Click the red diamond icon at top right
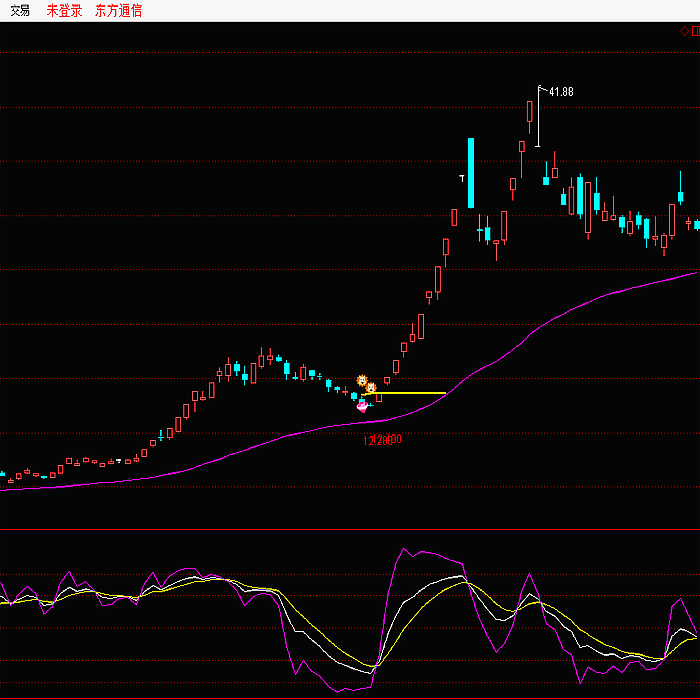The height and width of the screenshot is (700, 700). (x=684, y=30)
